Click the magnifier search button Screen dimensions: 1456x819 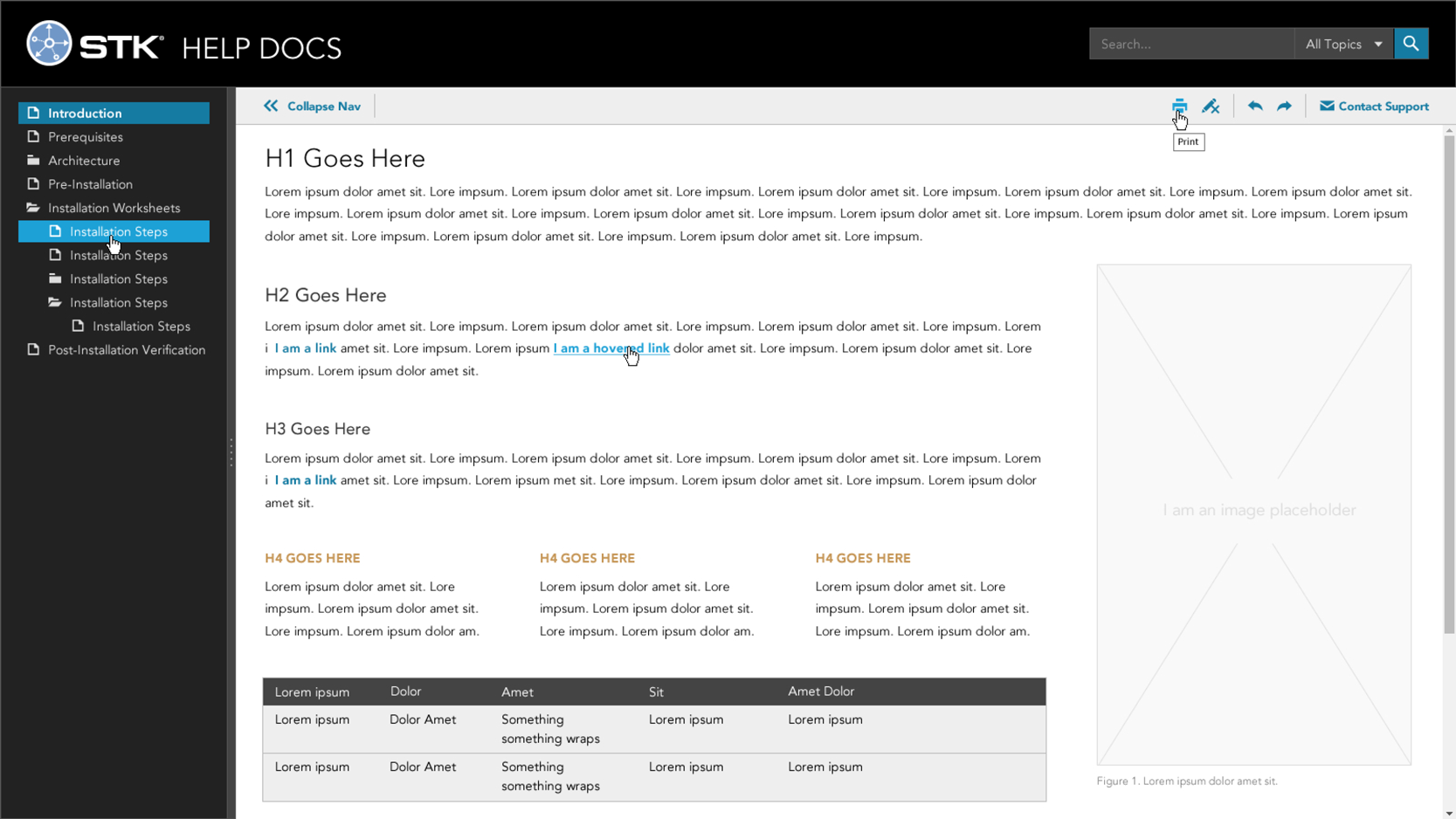coord(1411,44)
